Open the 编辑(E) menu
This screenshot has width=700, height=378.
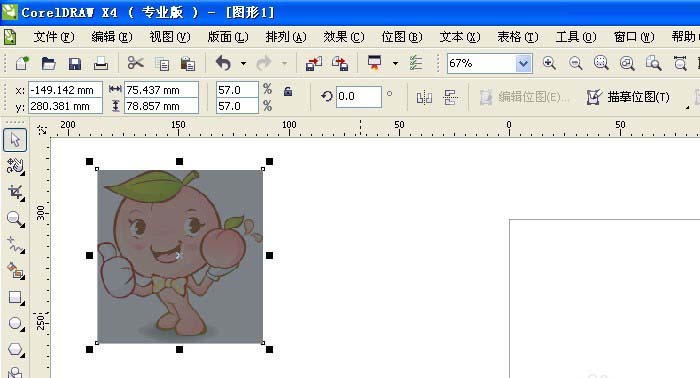[112, 37]
